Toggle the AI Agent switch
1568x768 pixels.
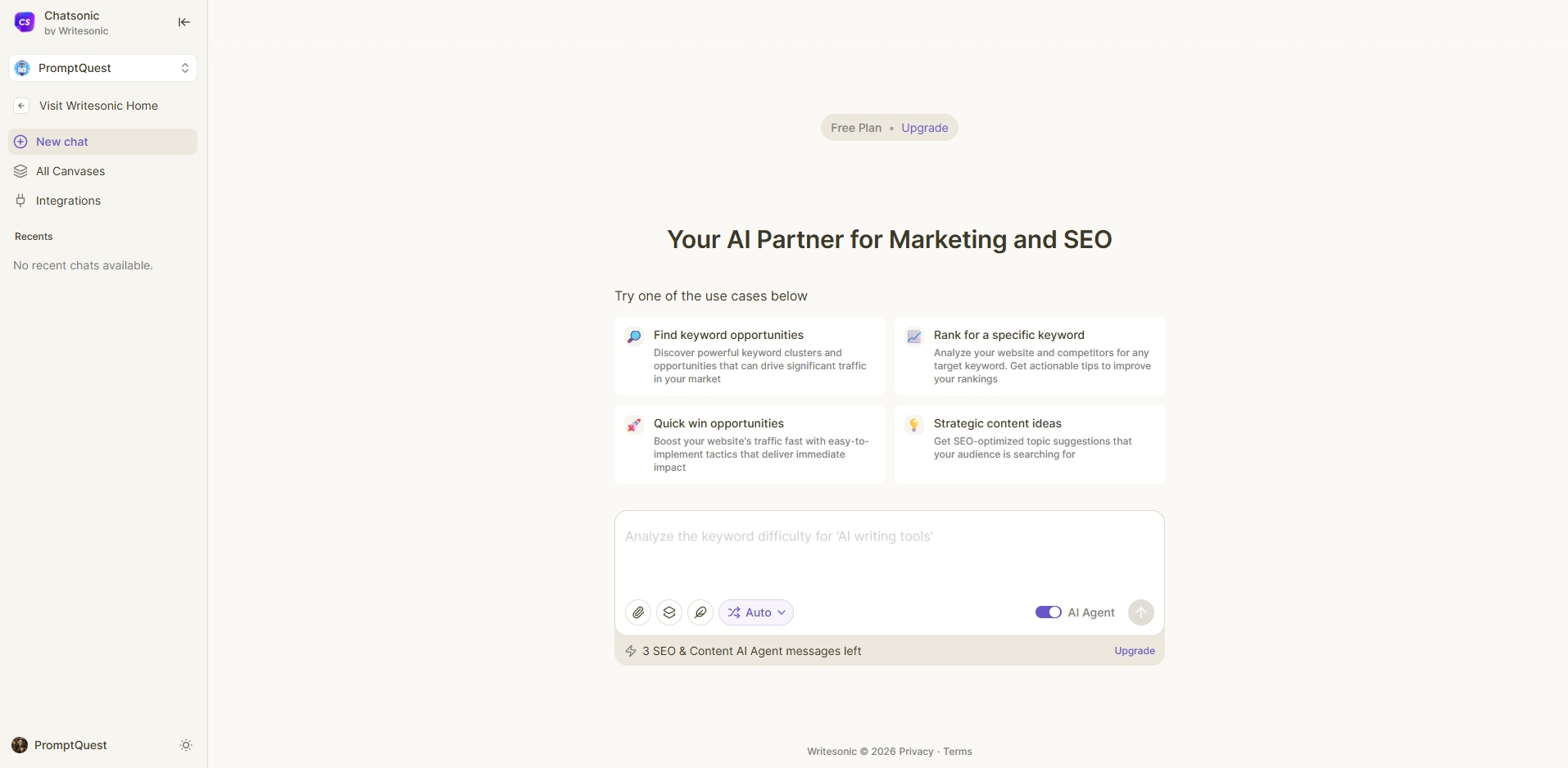1048,612
